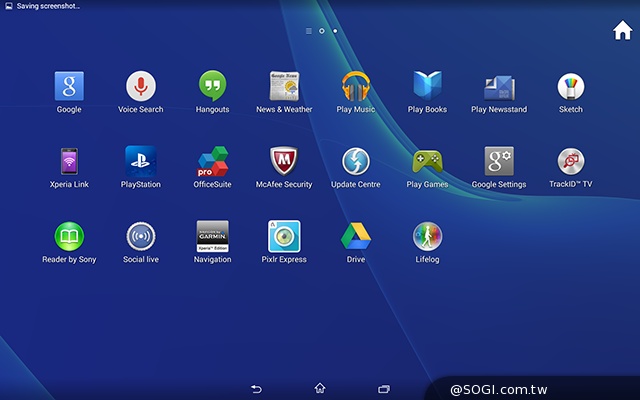Open Update Centre app

point(356,161)
